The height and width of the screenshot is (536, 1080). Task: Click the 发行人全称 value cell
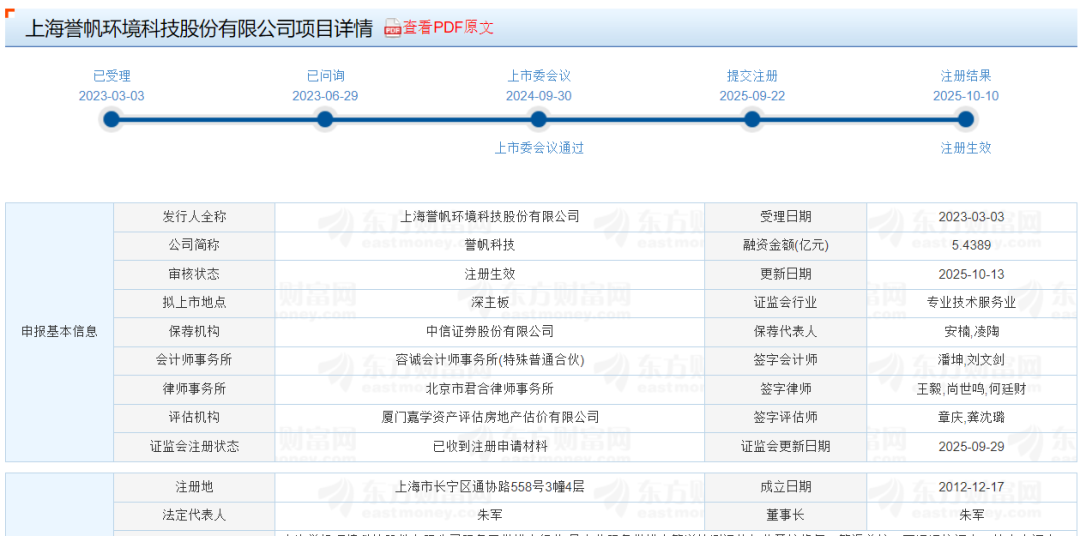pos(490,217)
